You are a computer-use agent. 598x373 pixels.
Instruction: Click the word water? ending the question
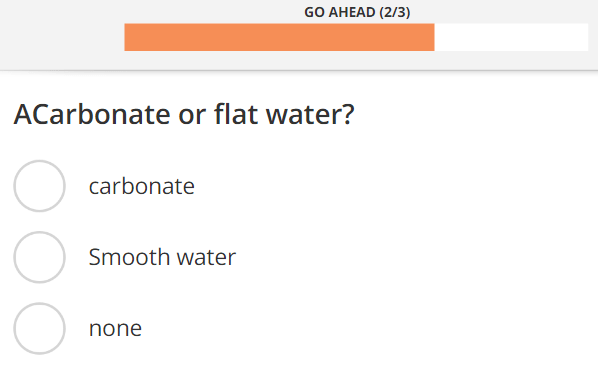point(310,114)
